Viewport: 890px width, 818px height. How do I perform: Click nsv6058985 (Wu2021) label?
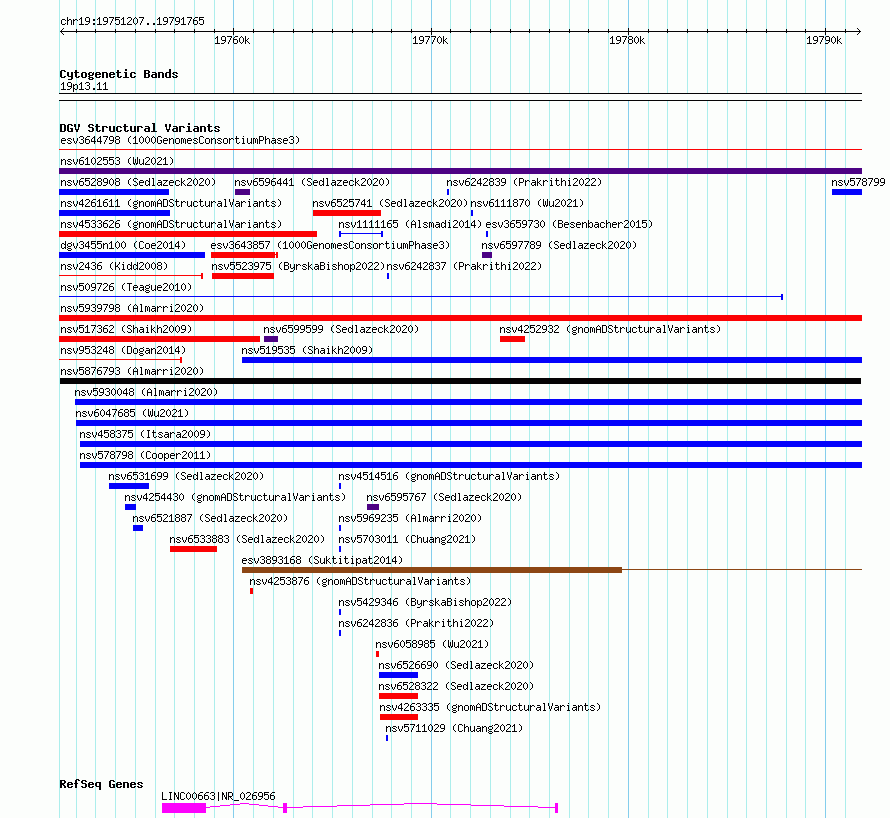click(432, 644)
